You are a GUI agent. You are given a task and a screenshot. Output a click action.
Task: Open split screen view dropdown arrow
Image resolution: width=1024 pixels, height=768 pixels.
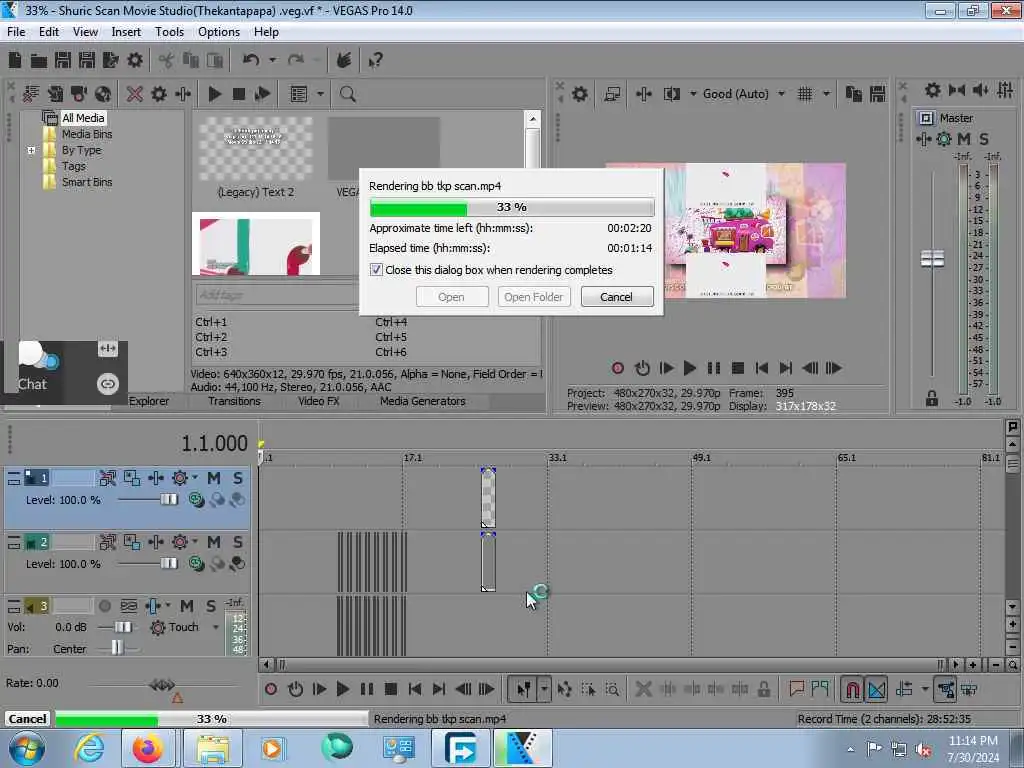click(x=693, y=94)
